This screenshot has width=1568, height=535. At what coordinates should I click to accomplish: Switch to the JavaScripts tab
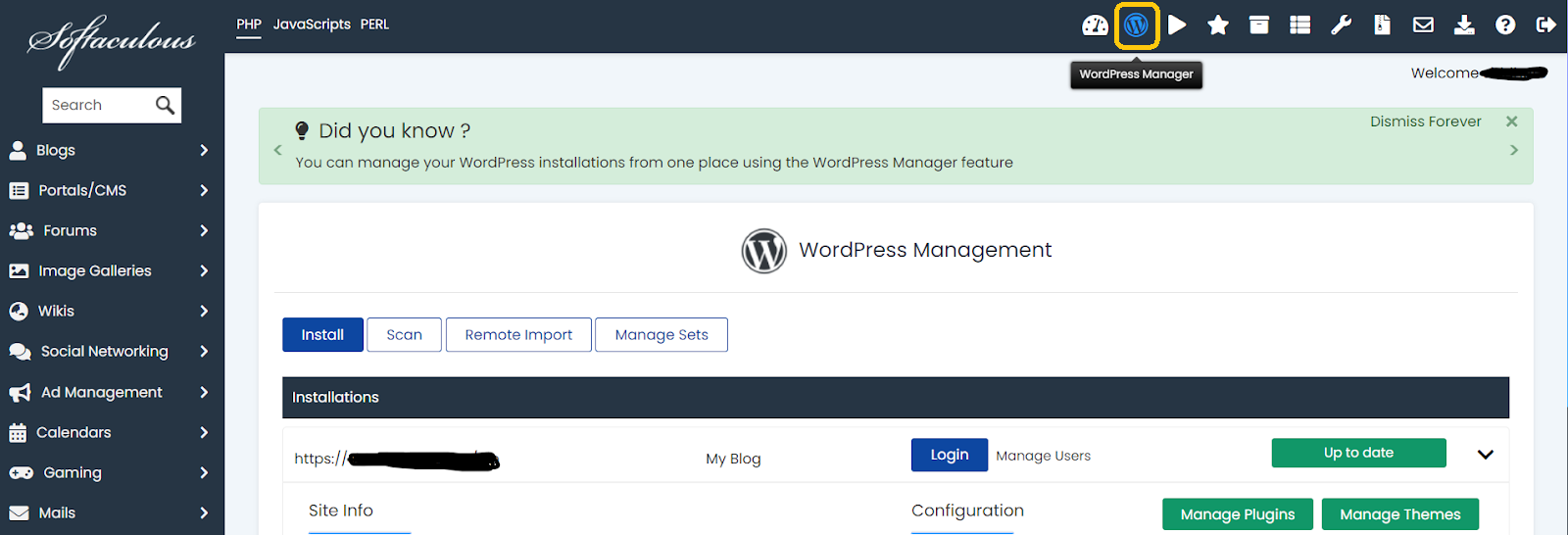pos(312,24)
